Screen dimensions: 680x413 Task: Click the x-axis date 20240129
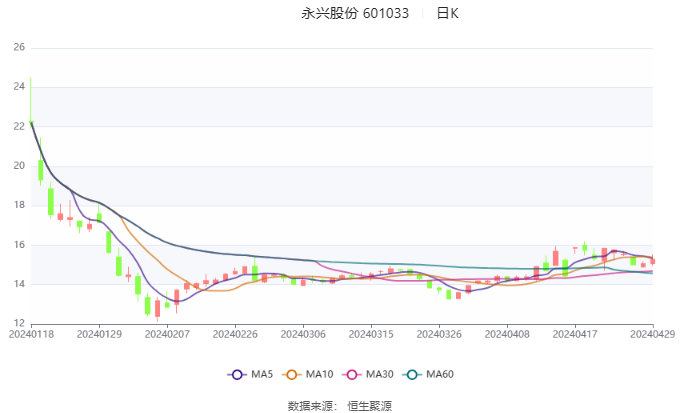(x=99, y=334)
